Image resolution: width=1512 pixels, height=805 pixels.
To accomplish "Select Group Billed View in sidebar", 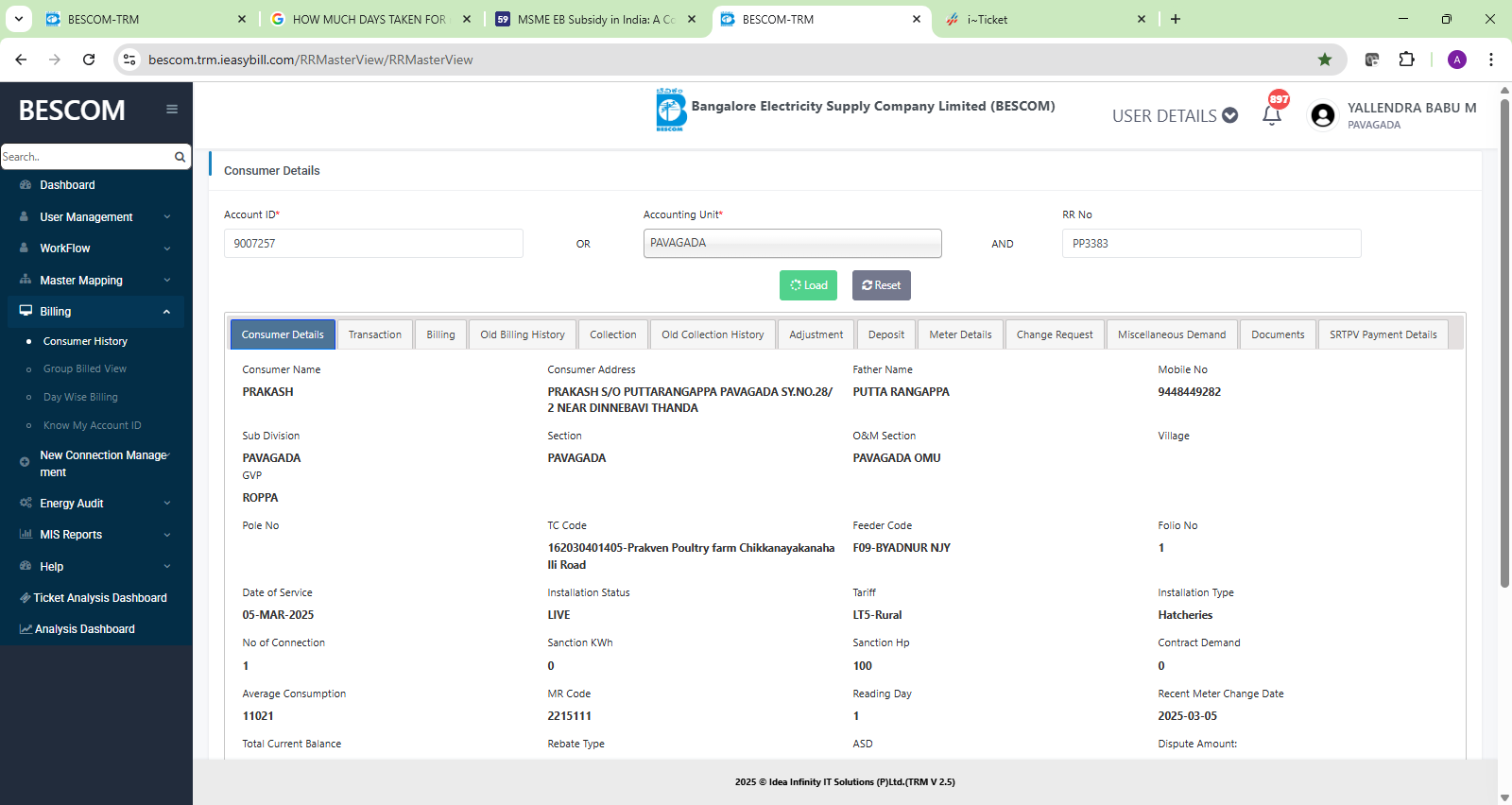I will point(85,369).
